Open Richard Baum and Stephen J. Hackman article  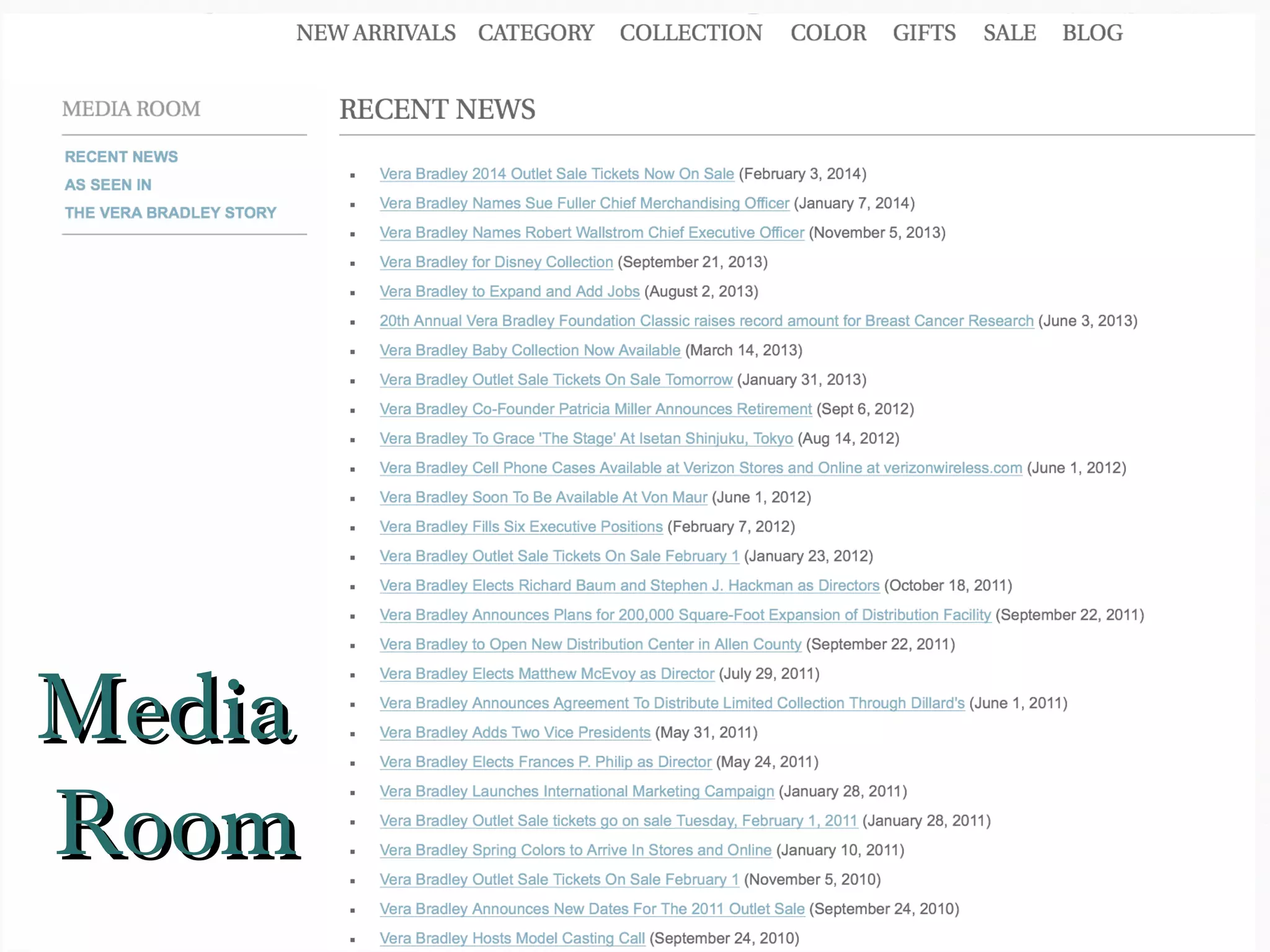pyautogui.click(x=629, y=586)
